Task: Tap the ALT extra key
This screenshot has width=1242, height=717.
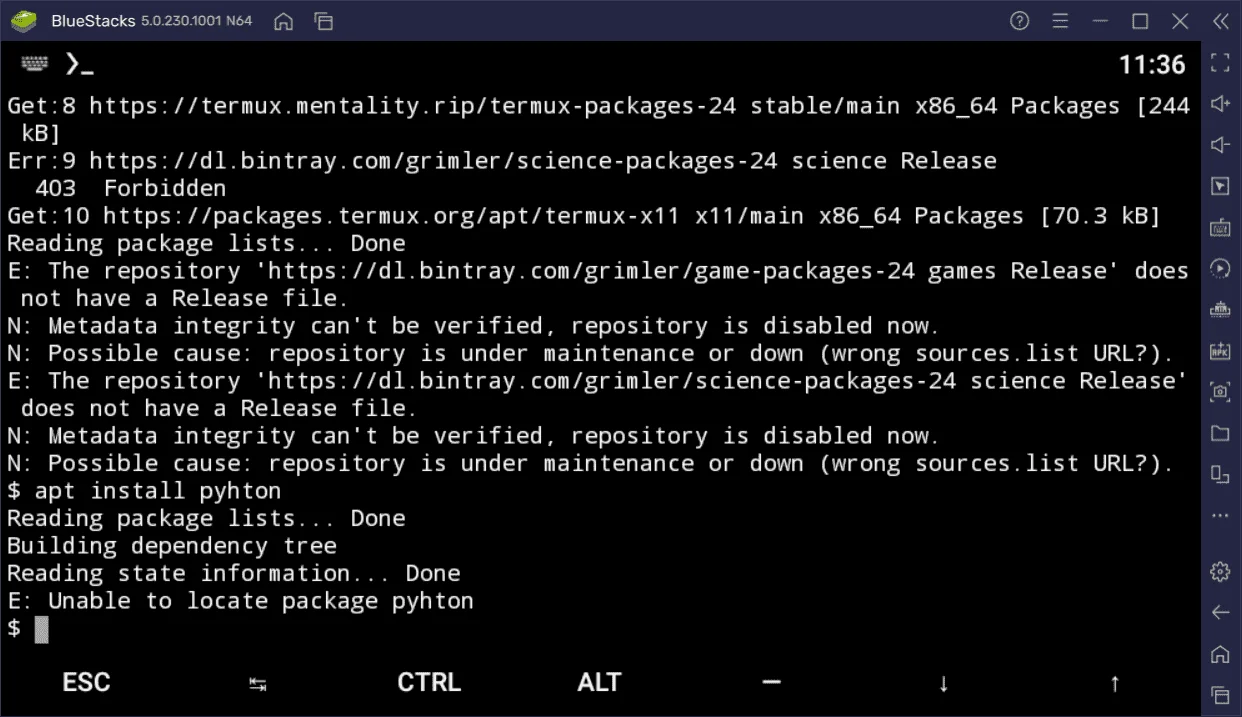Action: coord(599,682)
